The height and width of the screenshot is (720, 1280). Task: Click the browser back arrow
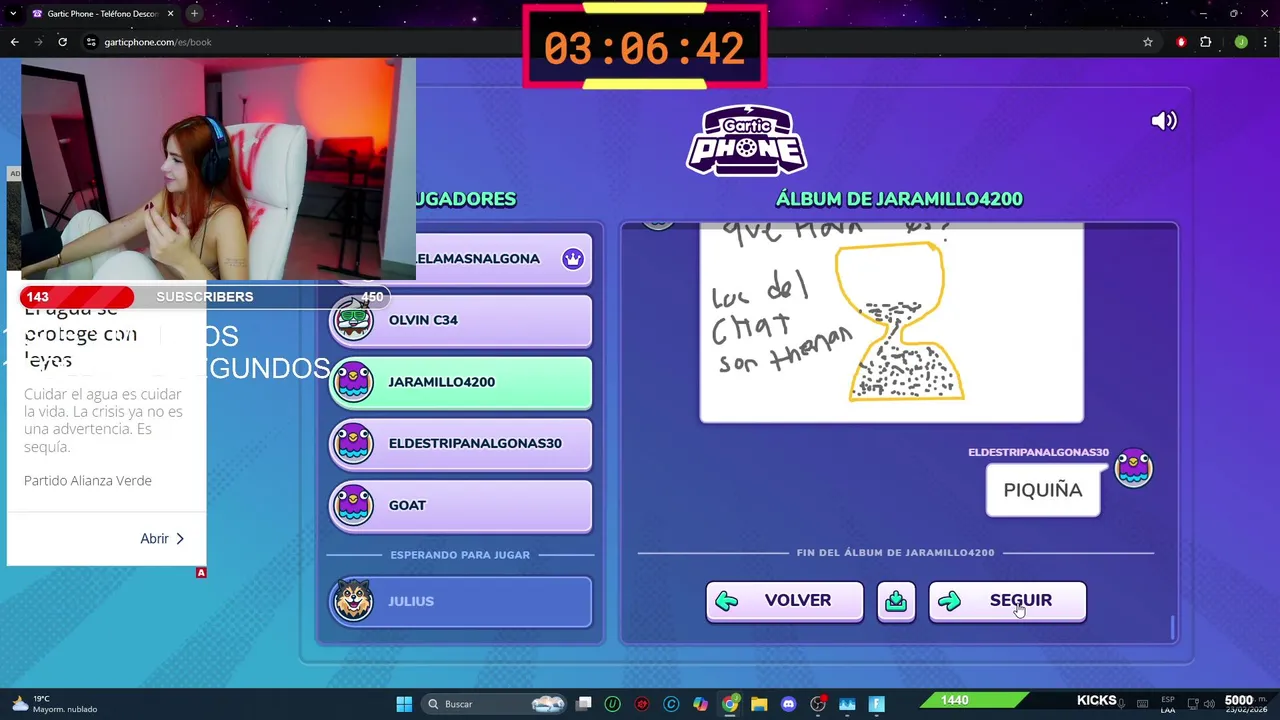(14, 42)
